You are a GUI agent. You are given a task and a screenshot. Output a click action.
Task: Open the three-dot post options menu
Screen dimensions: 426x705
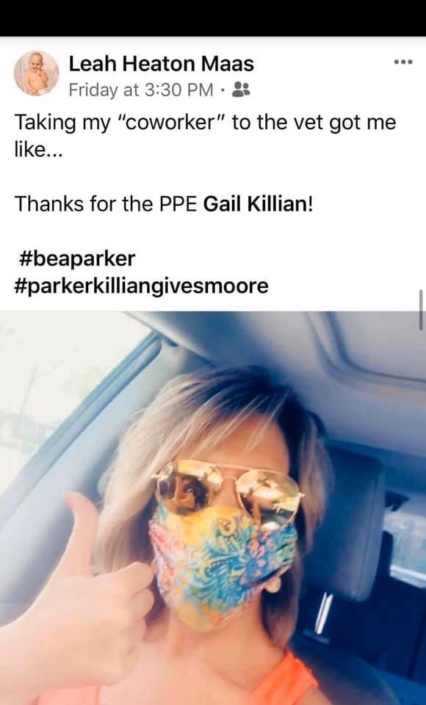(x=403, y=63)
